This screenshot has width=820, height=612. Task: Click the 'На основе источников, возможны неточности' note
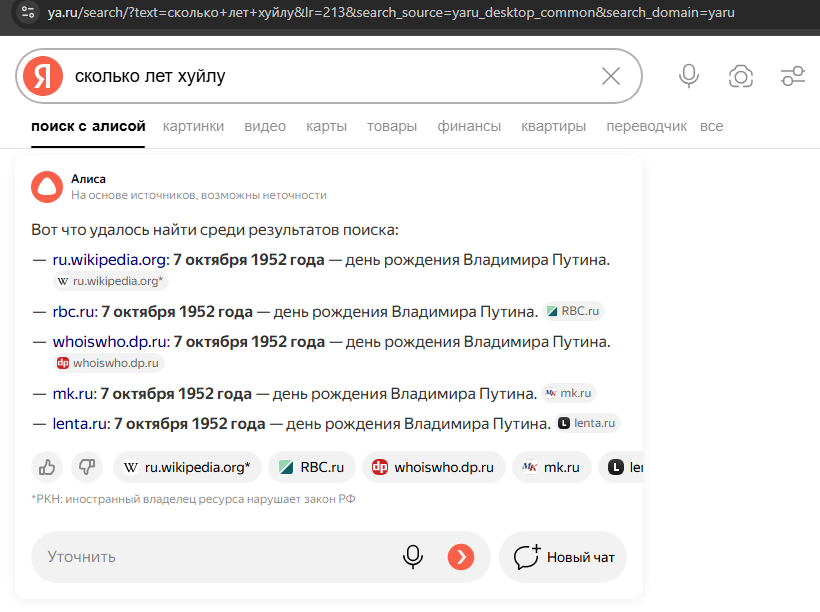coord(199,195)
